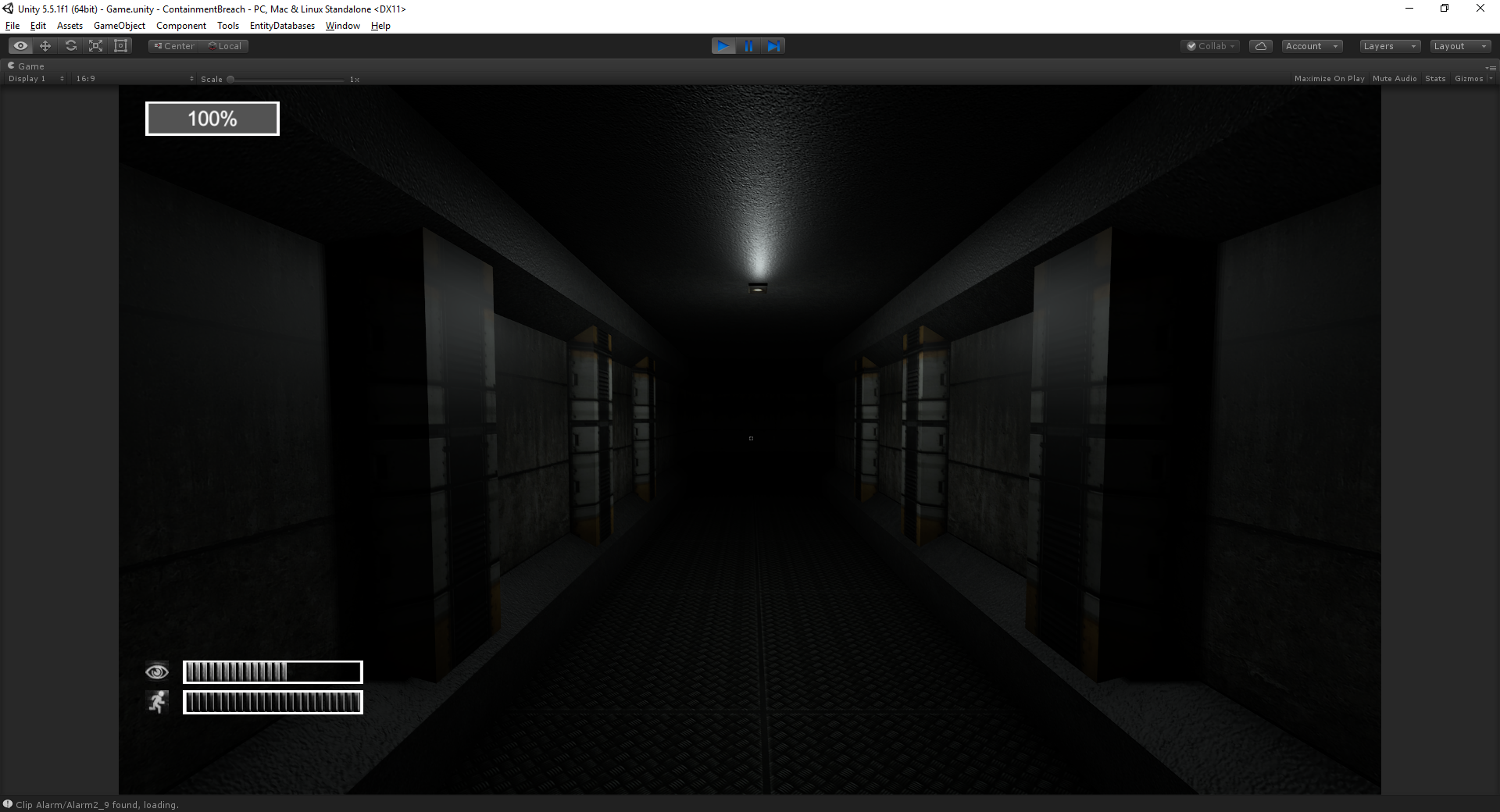Click the '1x' scale value text

point(355,79)
